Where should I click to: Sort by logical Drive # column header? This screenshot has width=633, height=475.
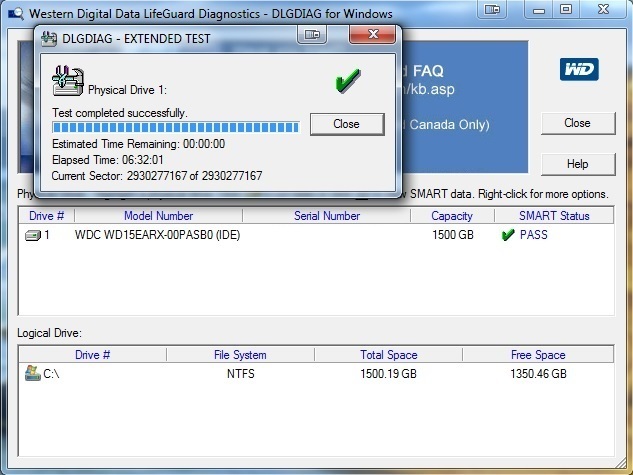click(x=92, y=355)
